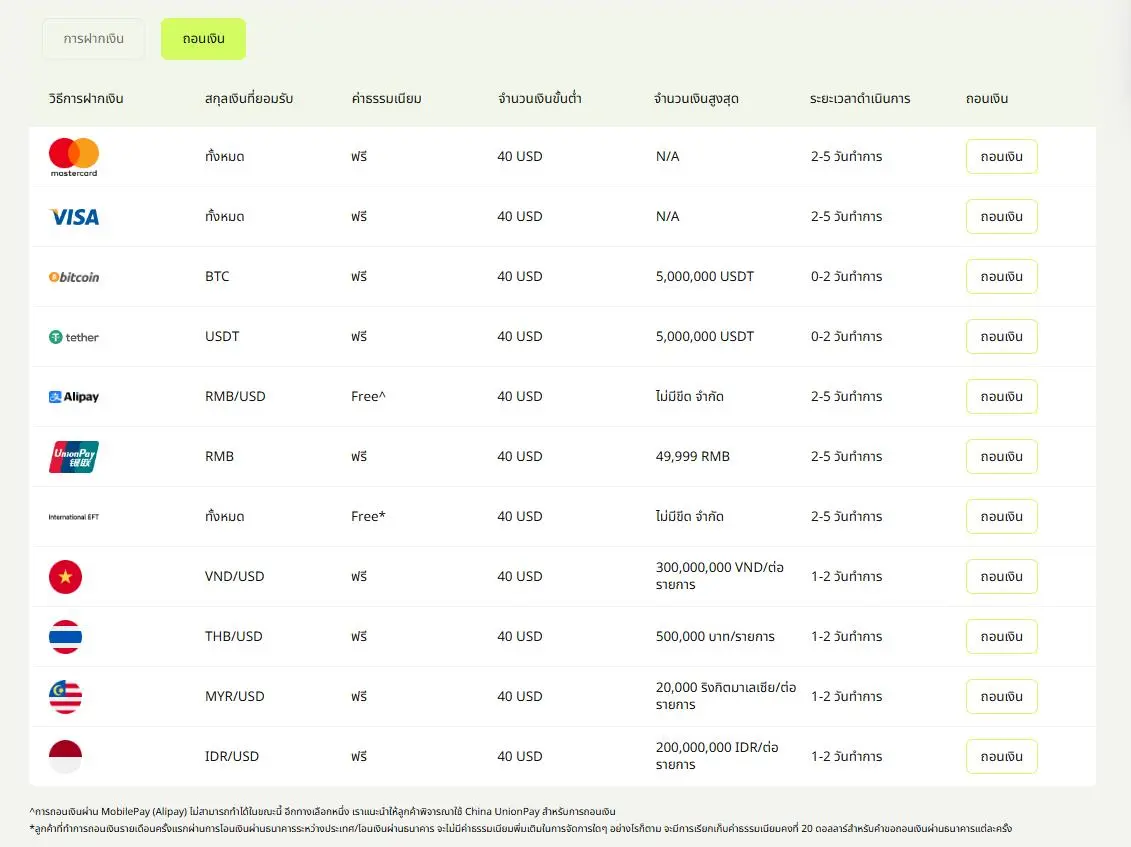
Task: Click ถอนเงิน button in bitcoin row
Action: [x=1001, y=276]
